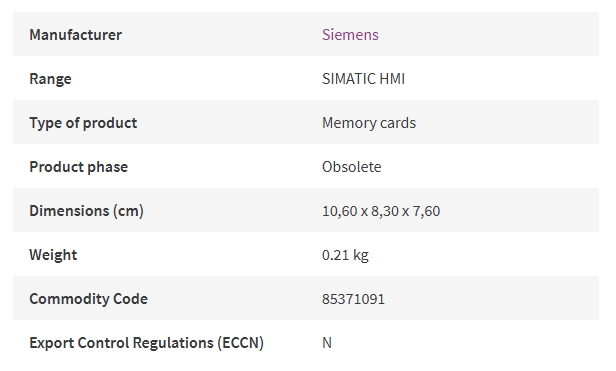Click the Weight row label
The image size is (616, 371).
[x=53, y=255]
